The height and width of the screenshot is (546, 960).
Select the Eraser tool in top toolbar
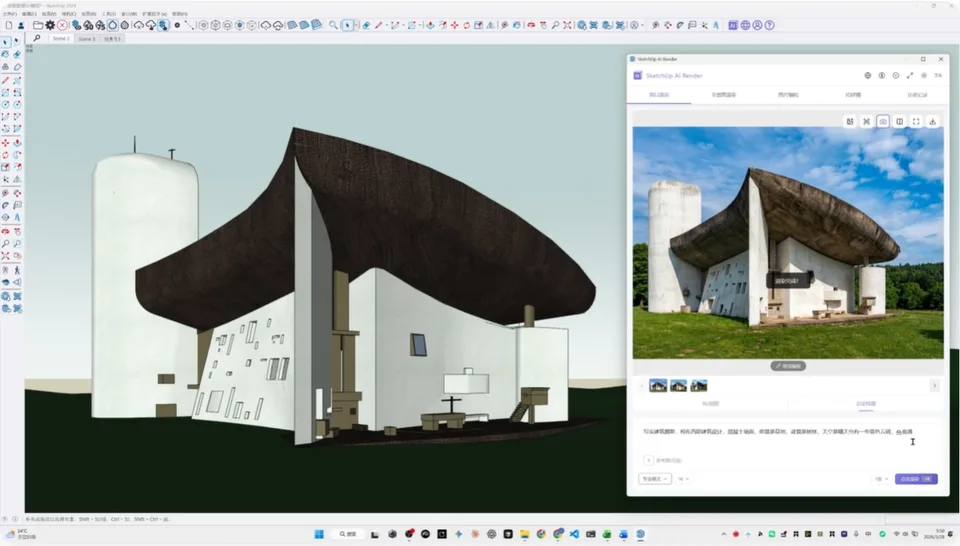click(x=366, y=25)
